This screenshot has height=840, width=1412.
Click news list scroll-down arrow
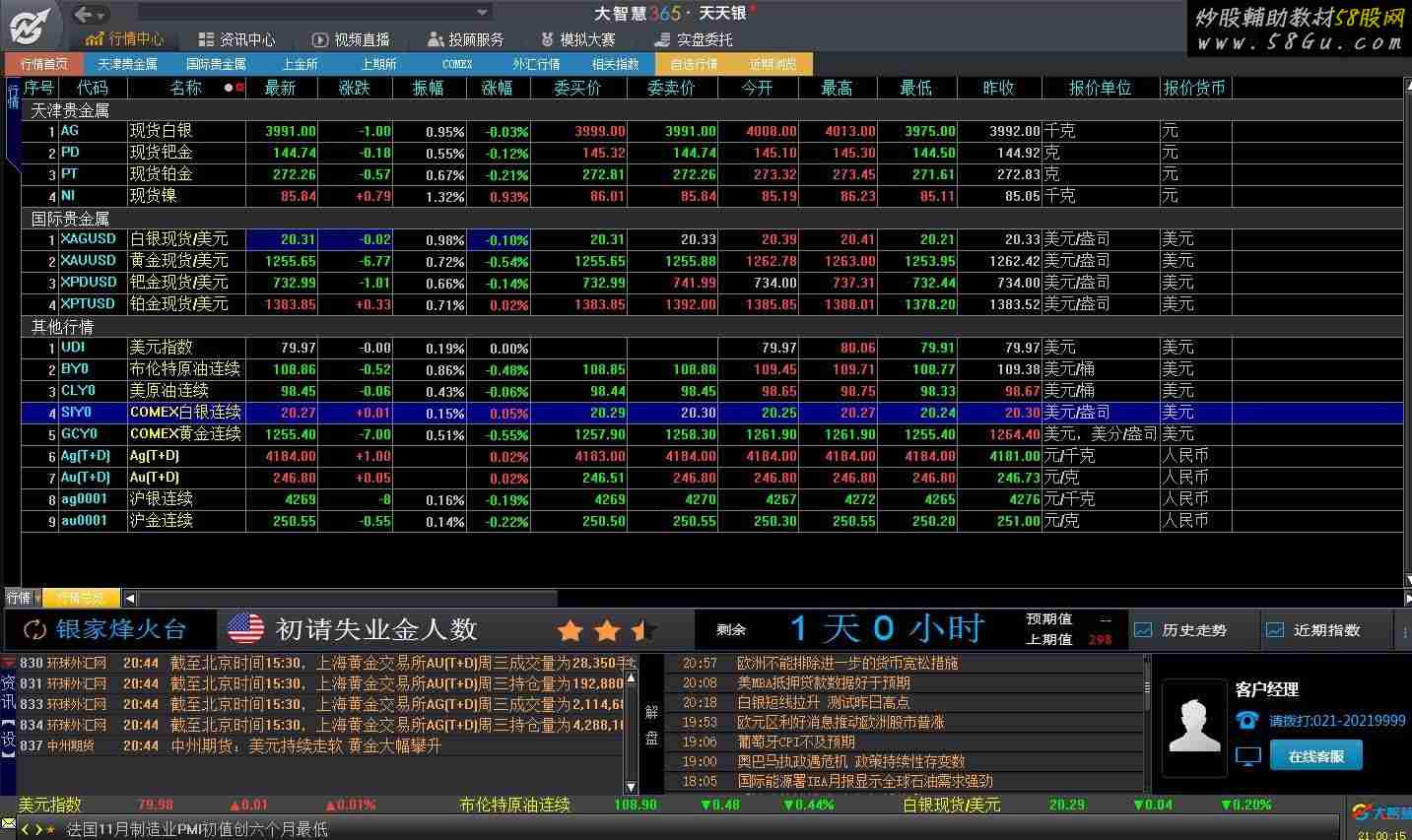point(632,786)
